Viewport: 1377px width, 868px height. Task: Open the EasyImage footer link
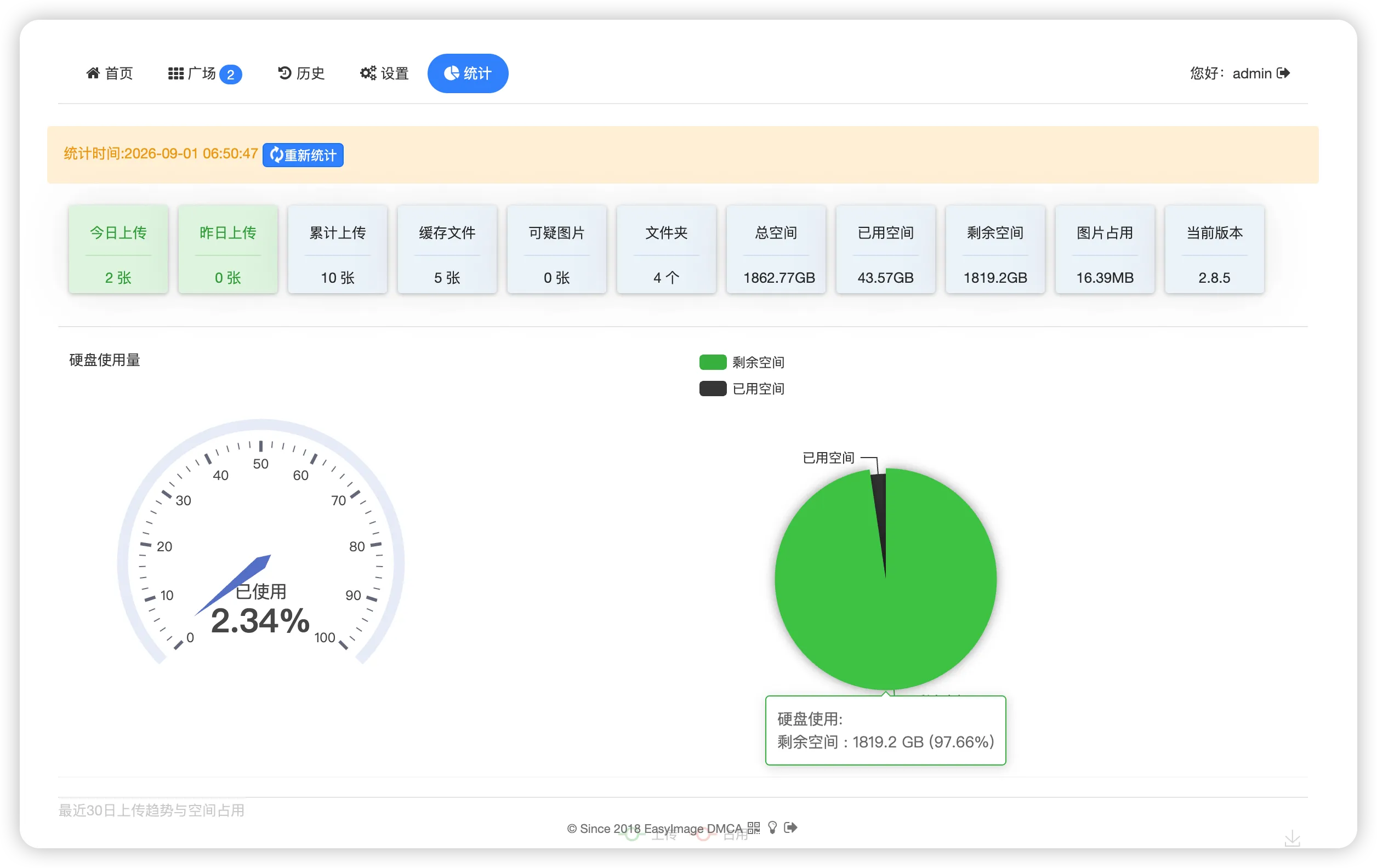point(673,829)
